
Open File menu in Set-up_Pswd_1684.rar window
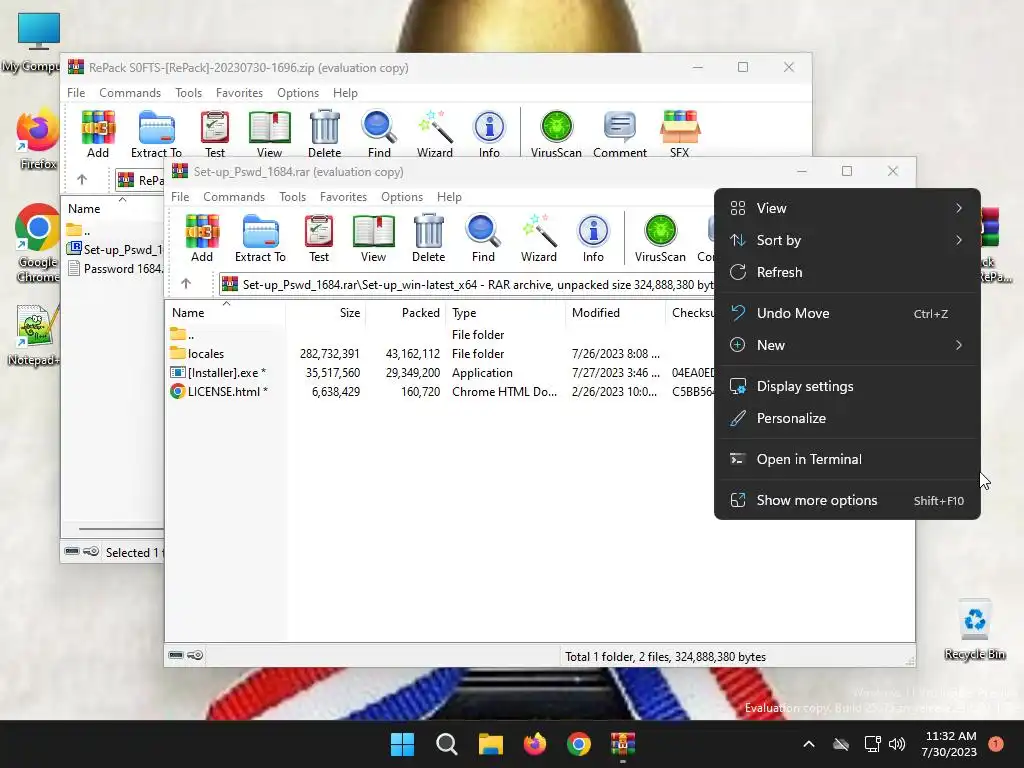tap(180, 197)
